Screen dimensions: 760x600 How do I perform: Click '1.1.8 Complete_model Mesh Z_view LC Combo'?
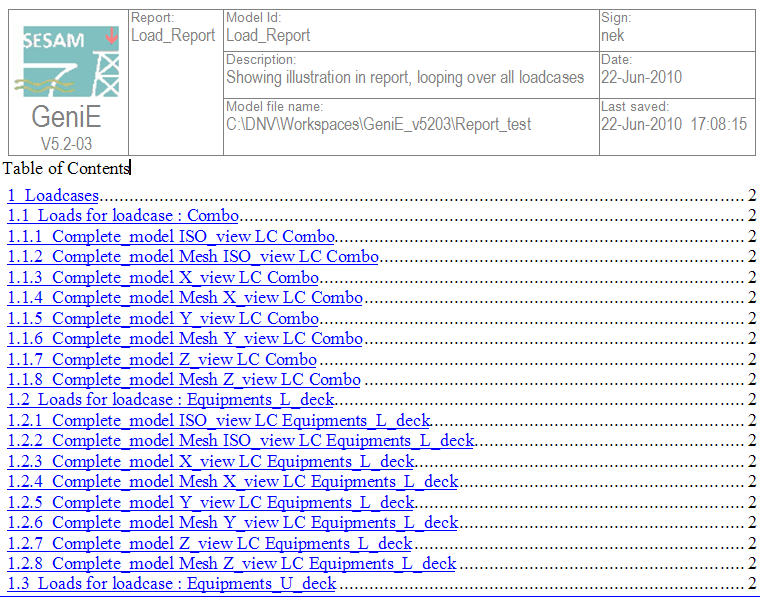click(x=184, y=379)
